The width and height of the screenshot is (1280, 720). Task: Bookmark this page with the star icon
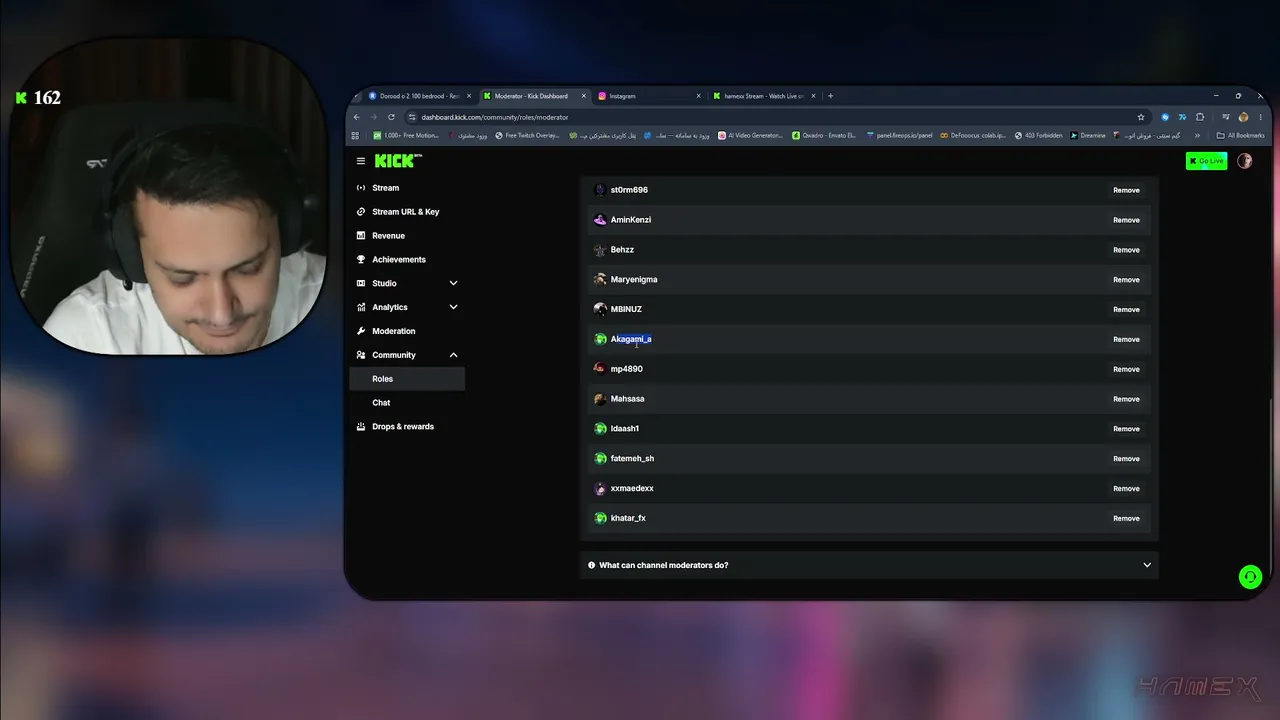[x=1141, y=117]
